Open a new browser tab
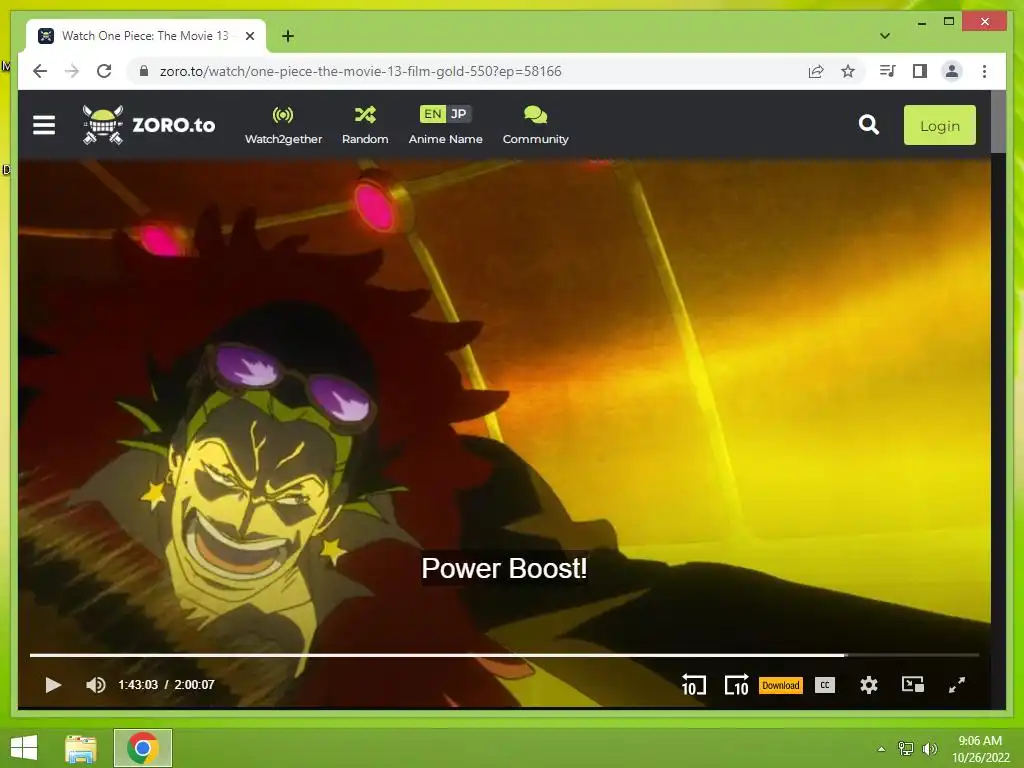This screenshot has height=768, width=1024. pyautogui.click(x=288, y=36)
